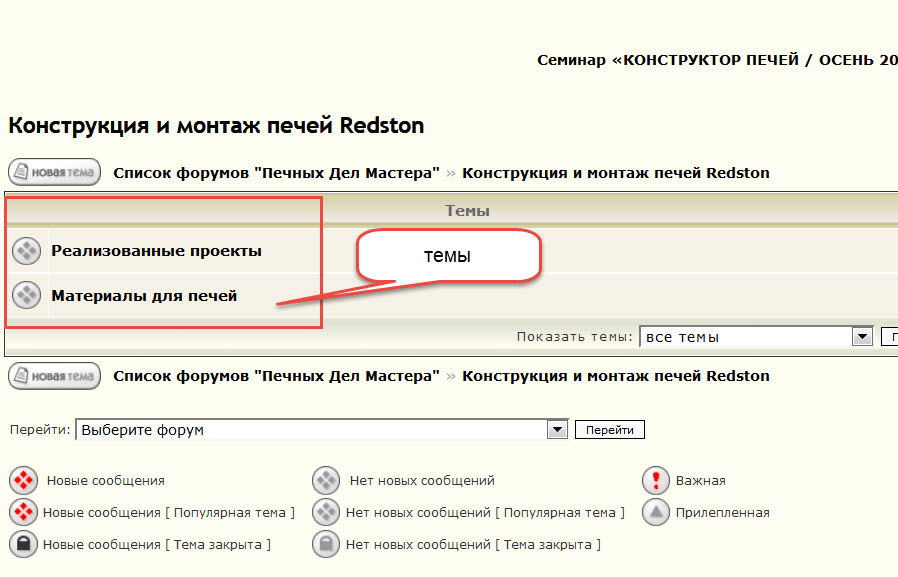This screenshot has width=898, height=577.
Task: Click the grey Нет новых сообщений icon
Action: click(x=326, y=481)
